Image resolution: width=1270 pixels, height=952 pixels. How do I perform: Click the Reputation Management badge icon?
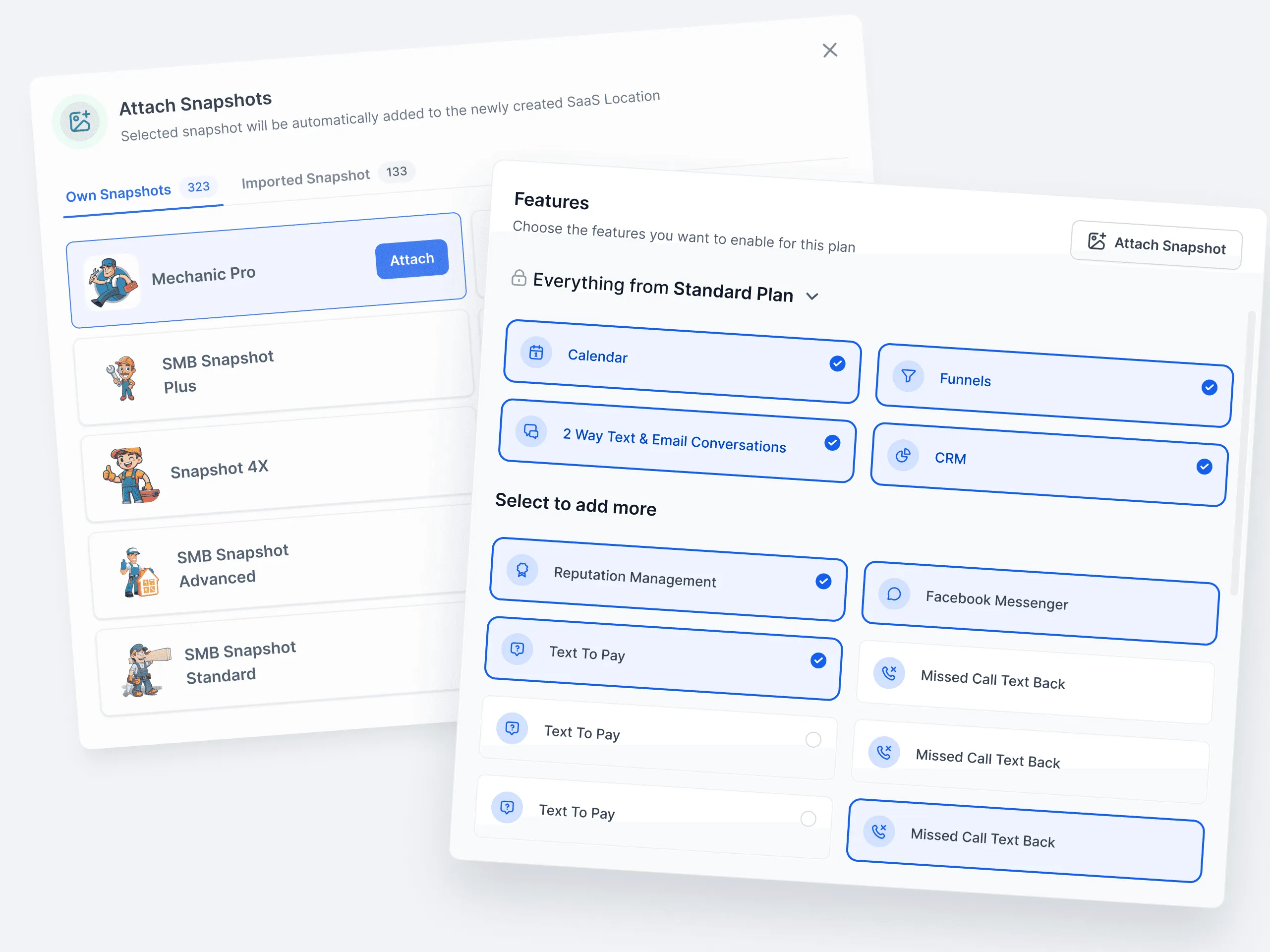pos(522,570)
